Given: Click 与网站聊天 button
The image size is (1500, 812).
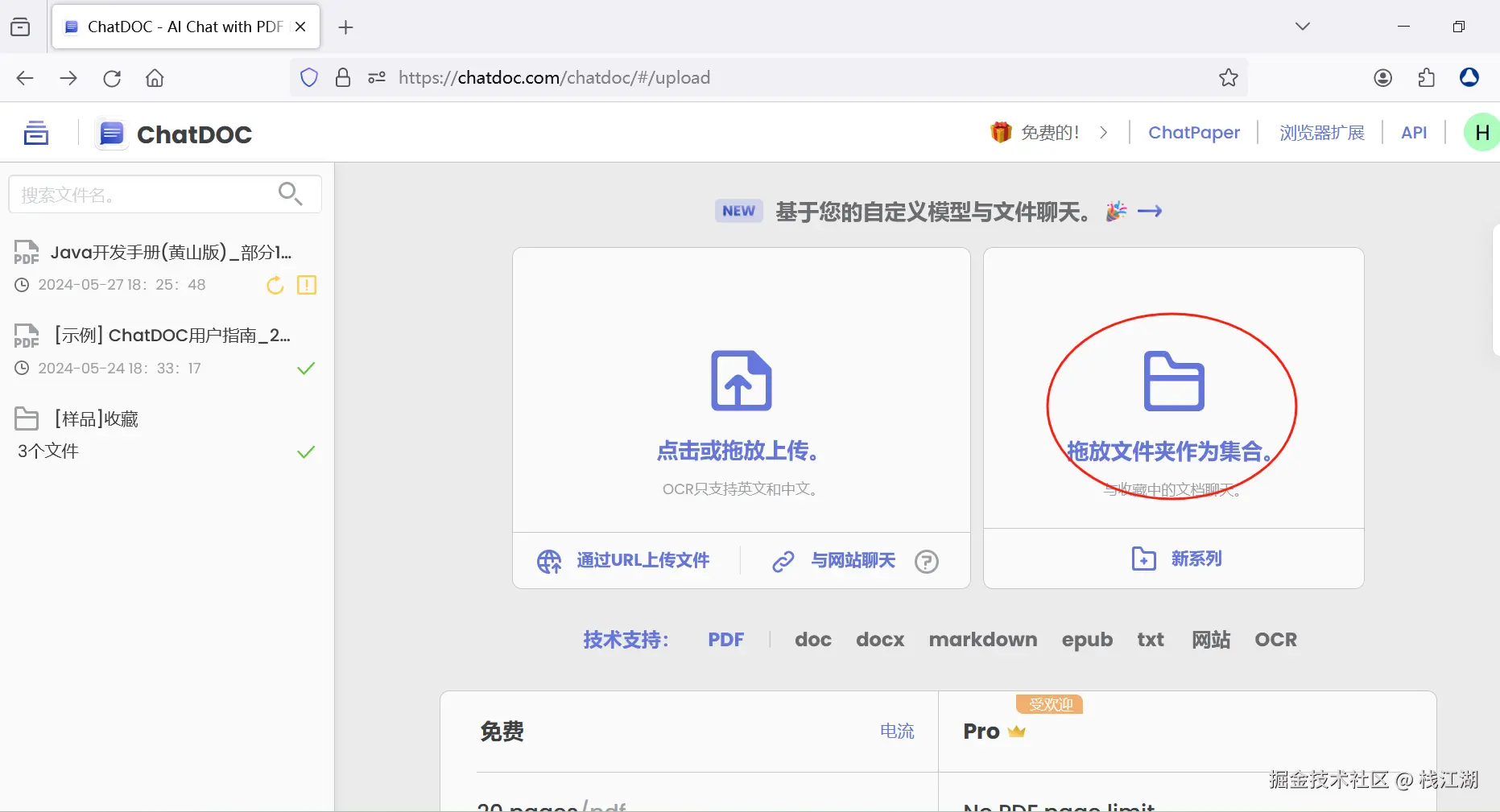Looking at the screenshot, I should coord(834,561).
